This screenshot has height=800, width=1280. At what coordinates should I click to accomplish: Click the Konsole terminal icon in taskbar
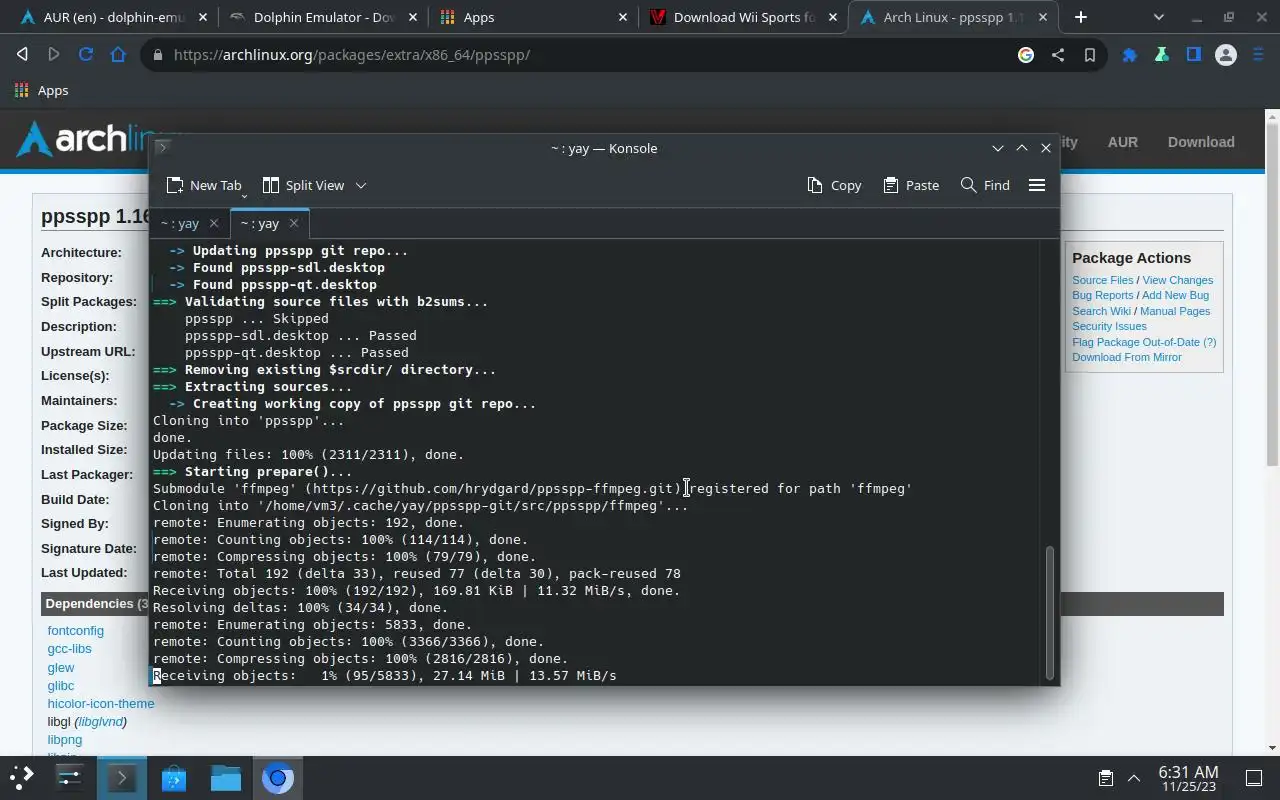pos(121,777)
